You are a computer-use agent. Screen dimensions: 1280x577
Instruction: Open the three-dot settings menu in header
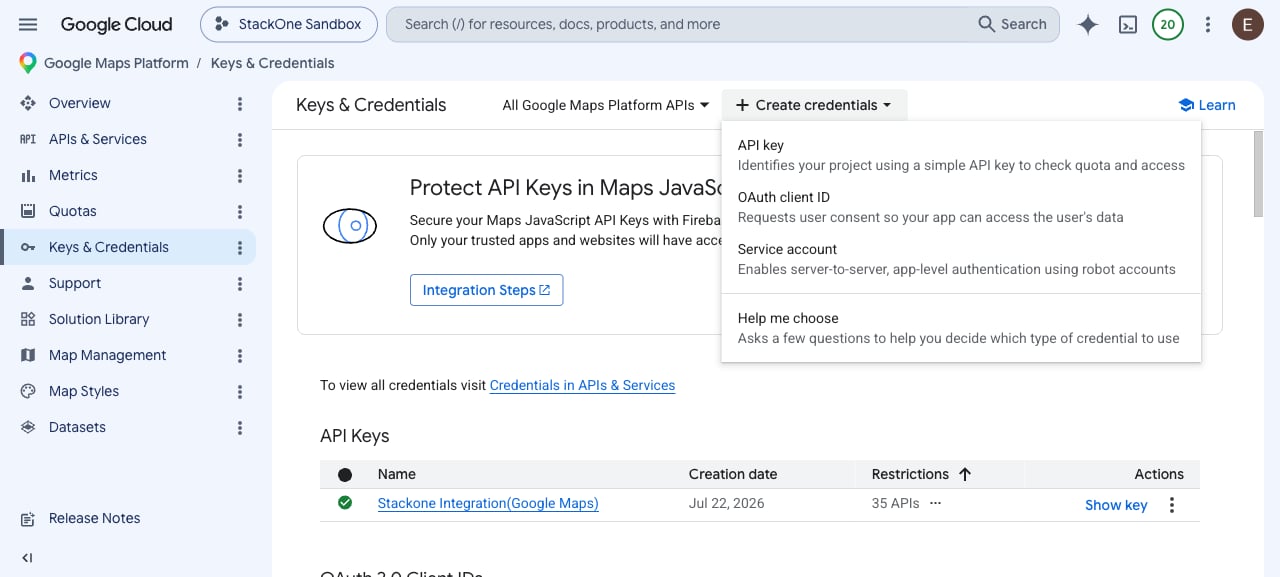pyautogui.click(x=1208, y=24)
